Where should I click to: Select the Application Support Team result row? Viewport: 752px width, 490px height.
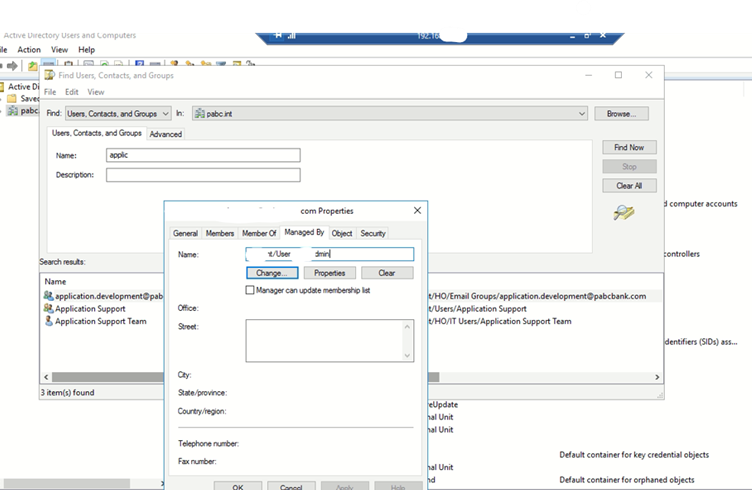click(101, 321)
